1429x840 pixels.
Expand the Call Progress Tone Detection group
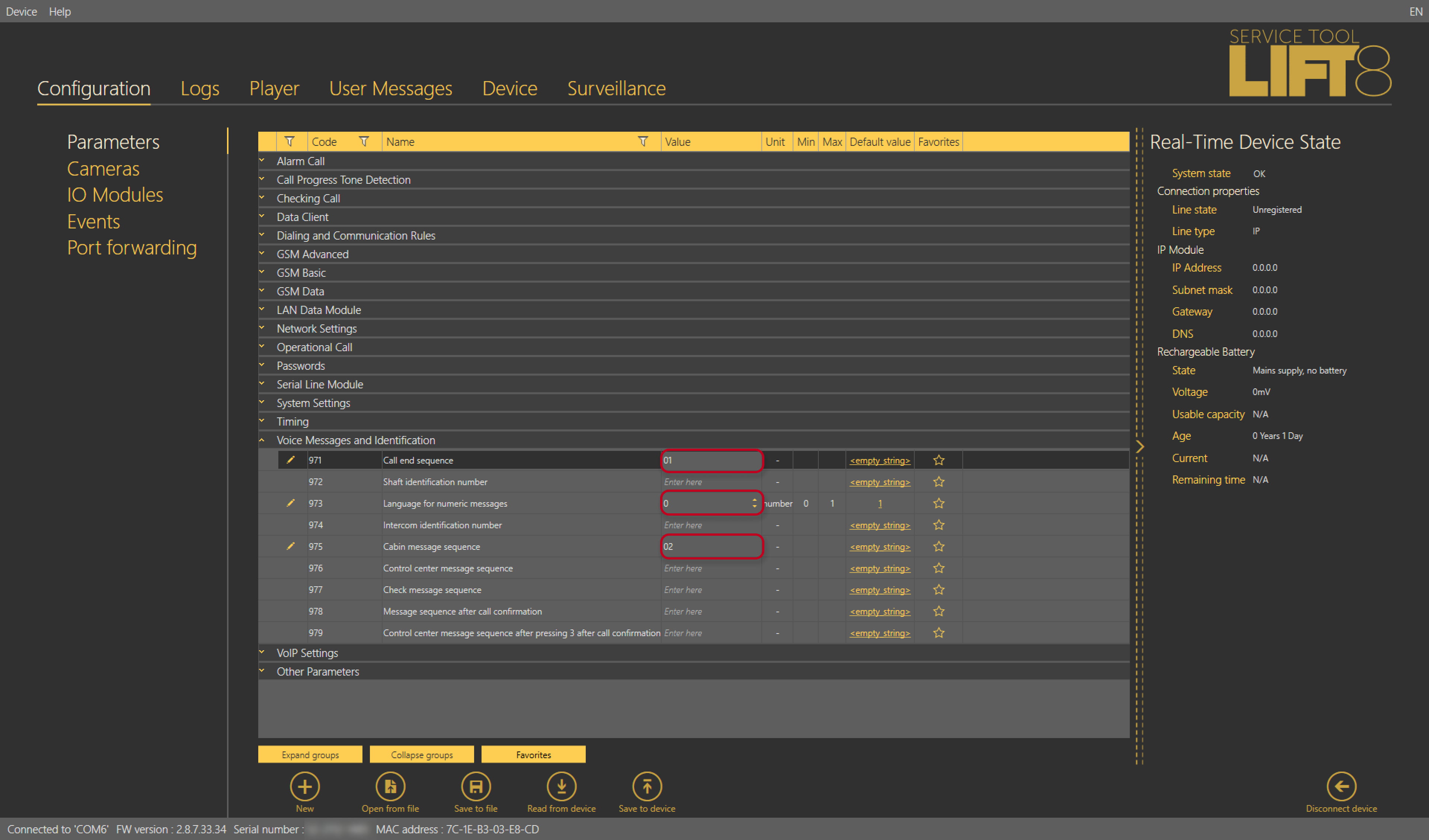(262, 180)
